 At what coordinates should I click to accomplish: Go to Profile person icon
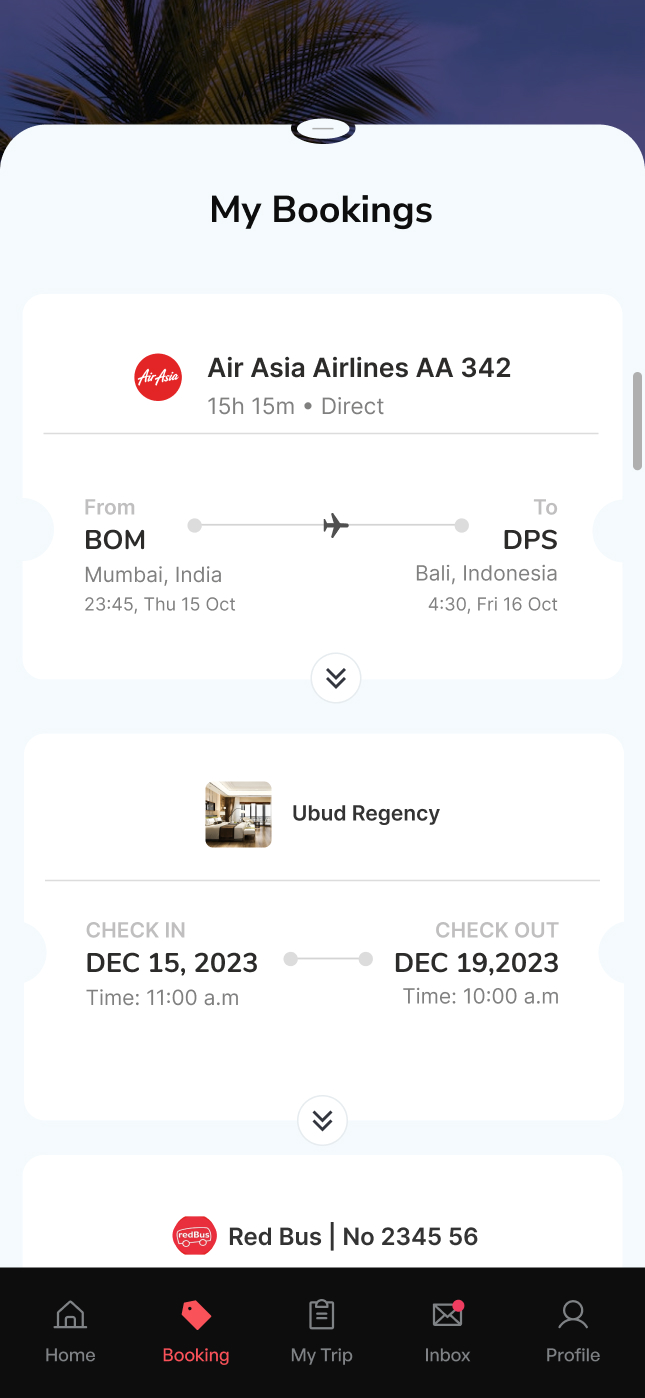coord(573,1314)
